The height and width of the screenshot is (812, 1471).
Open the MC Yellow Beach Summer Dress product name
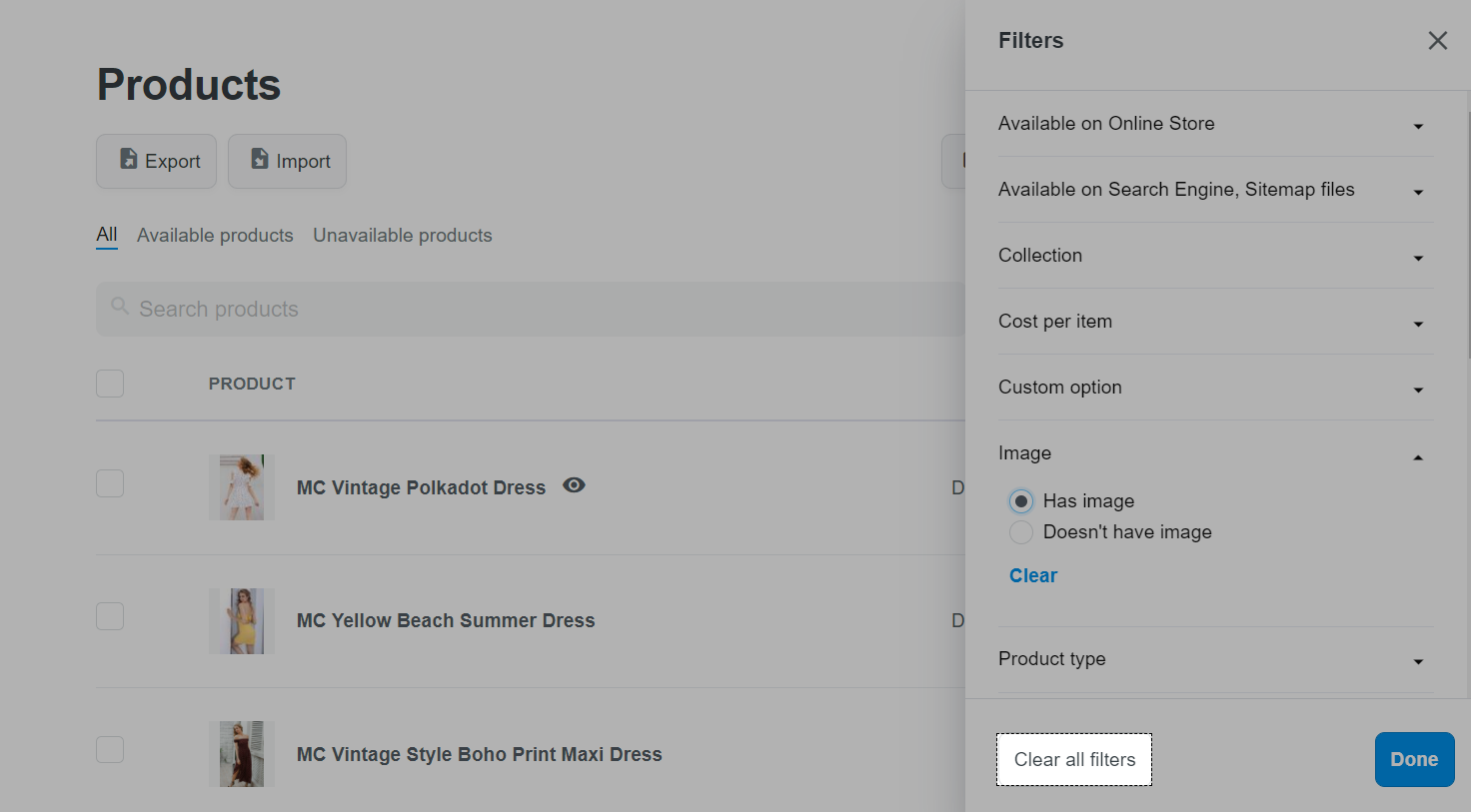click(446, 620)
